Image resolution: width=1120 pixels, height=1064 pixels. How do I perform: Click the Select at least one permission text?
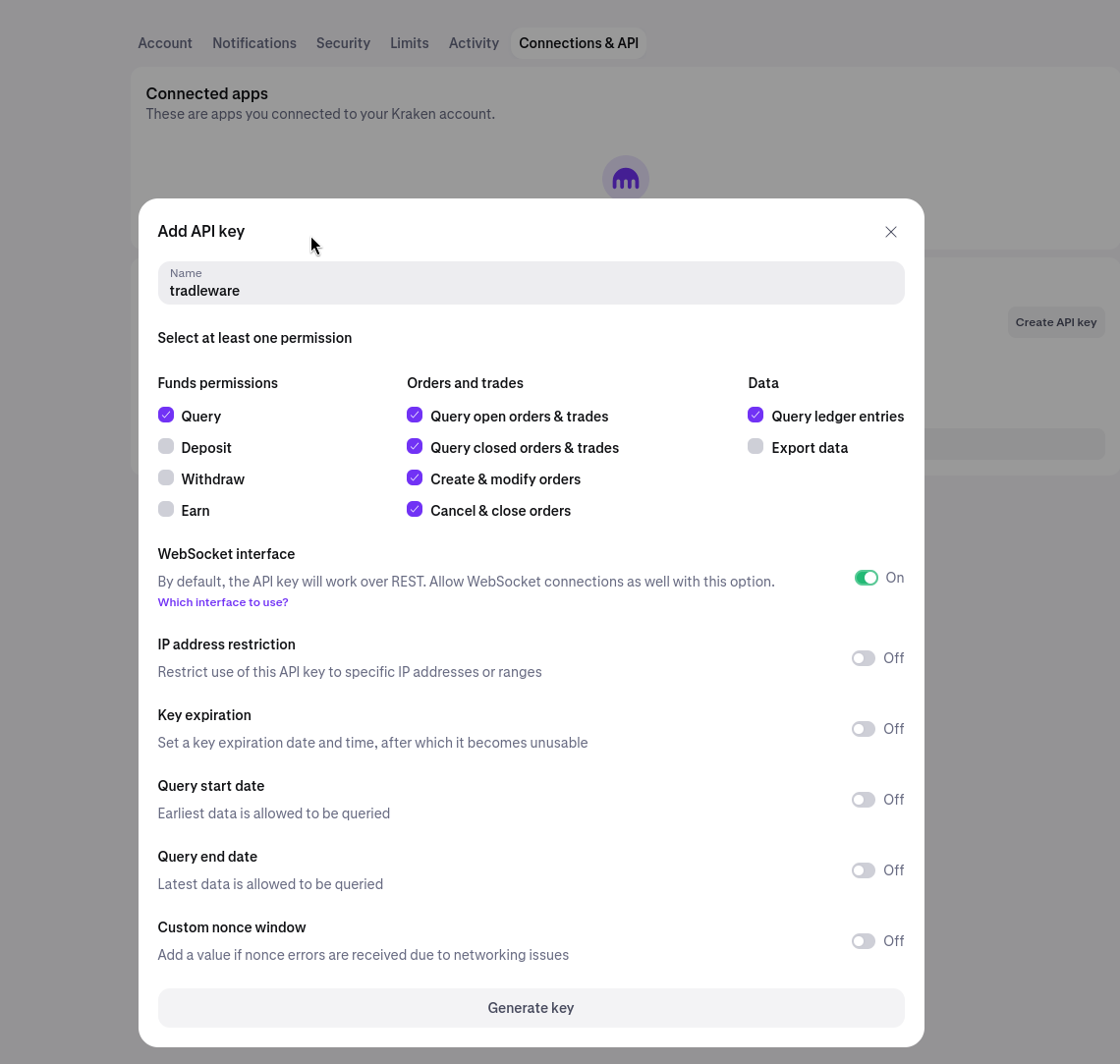255,338
